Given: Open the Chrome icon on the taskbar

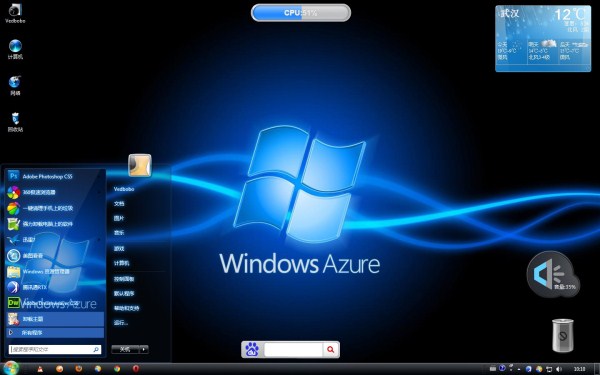Looking at the screenshot, I should [117, 369].
